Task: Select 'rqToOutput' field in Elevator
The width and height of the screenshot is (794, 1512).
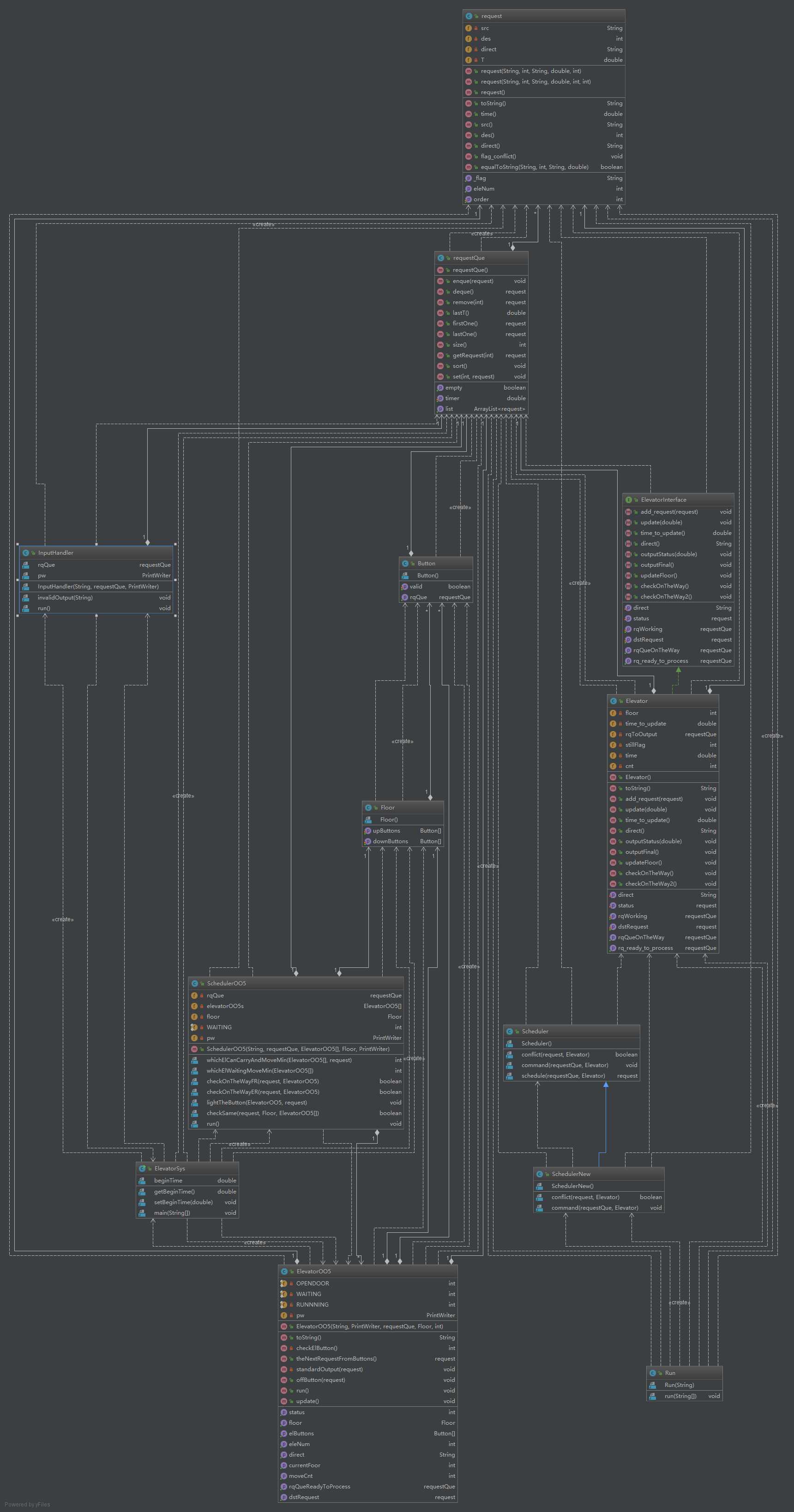Action: click(663, 734)
